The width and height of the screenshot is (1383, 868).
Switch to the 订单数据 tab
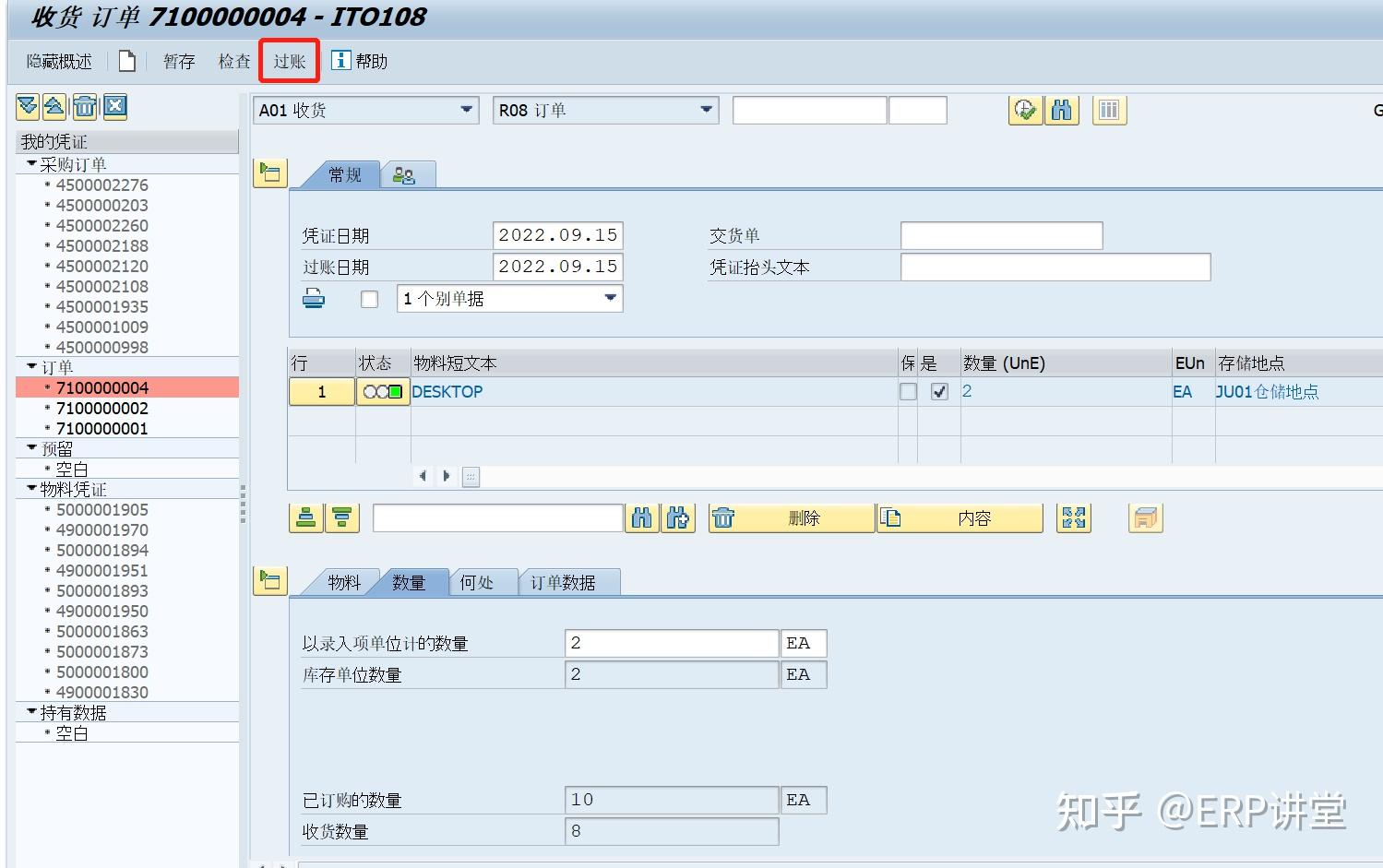click(x=568, y=581)
